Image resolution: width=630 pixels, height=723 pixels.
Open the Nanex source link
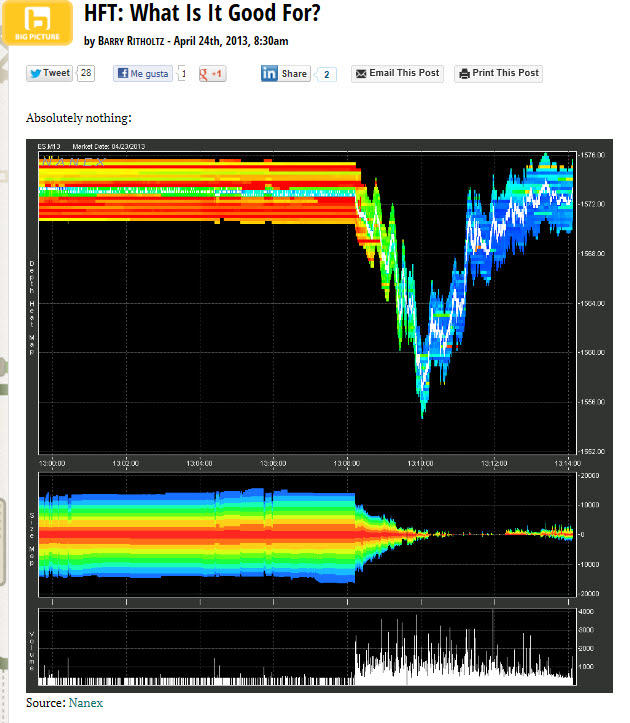pyautogui.click(x=84, y=703)
